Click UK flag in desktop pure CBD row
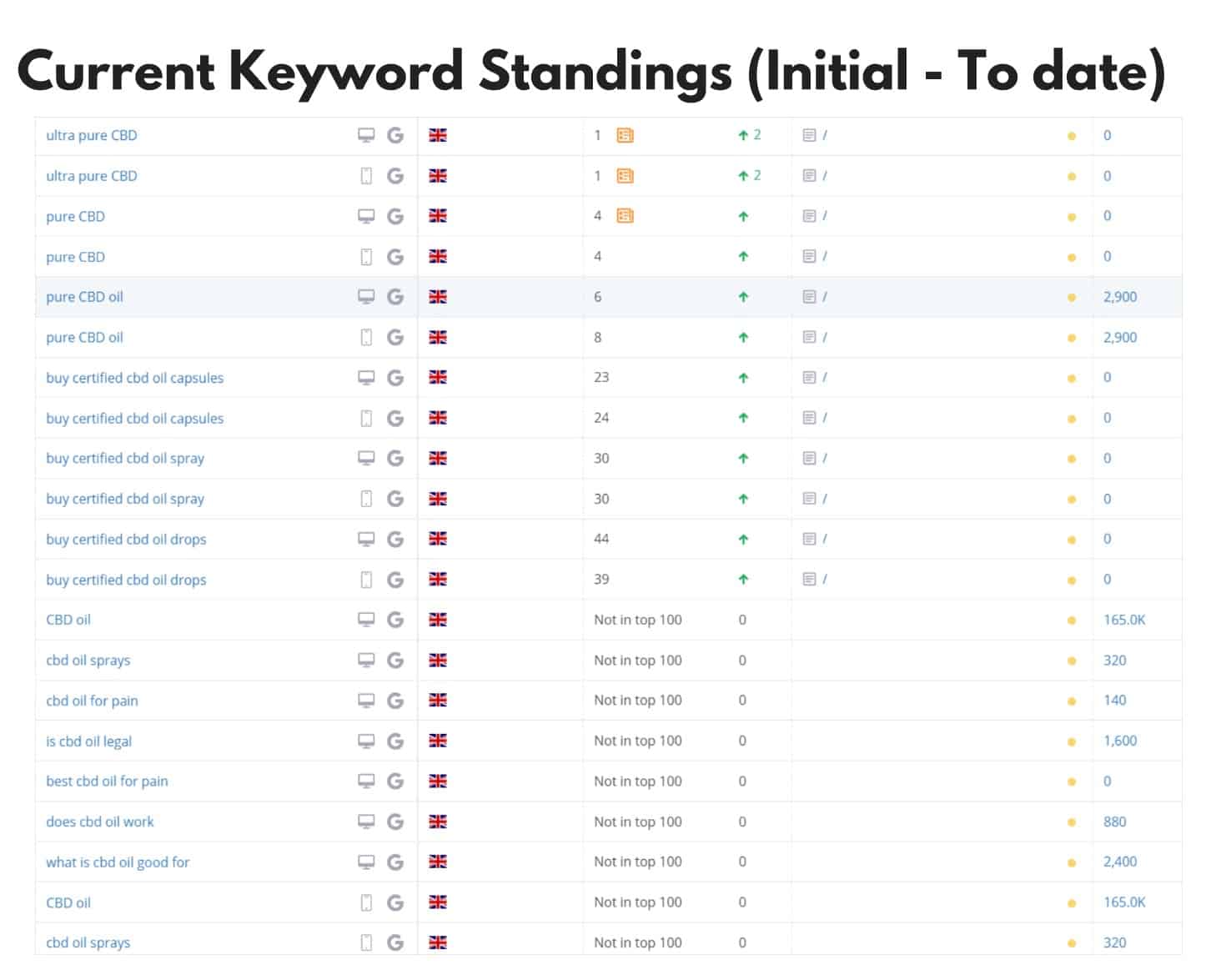The height and width of the screenshot is (980, 1216). pos(438,216)
